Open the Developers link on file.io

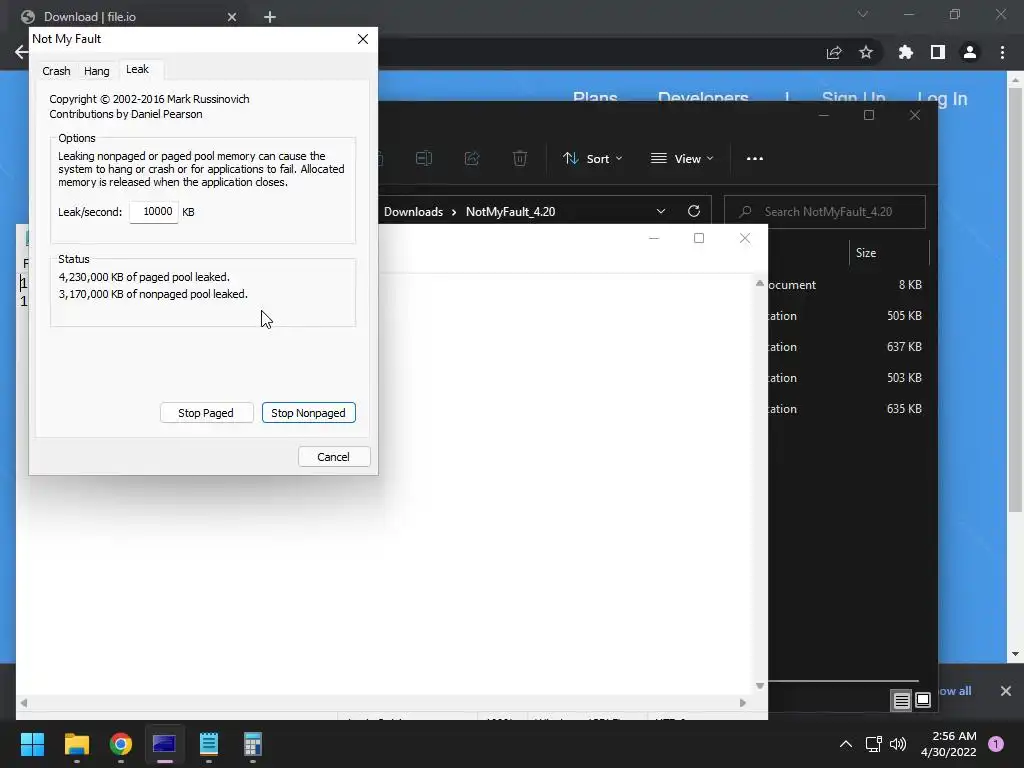point(703,99)
